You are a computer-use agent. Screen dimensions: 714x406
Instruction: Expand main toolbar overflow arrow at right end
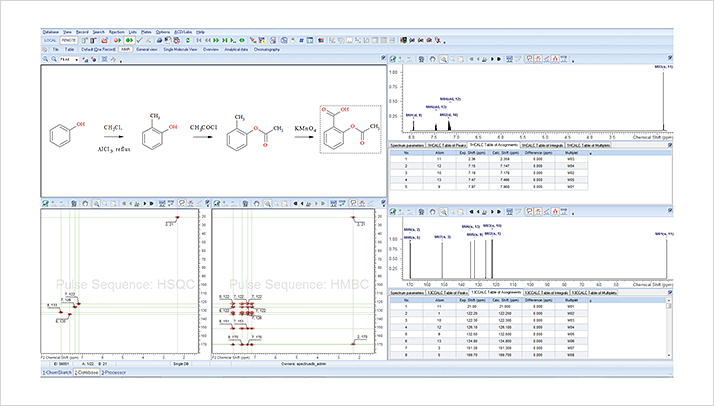[444, 42]
